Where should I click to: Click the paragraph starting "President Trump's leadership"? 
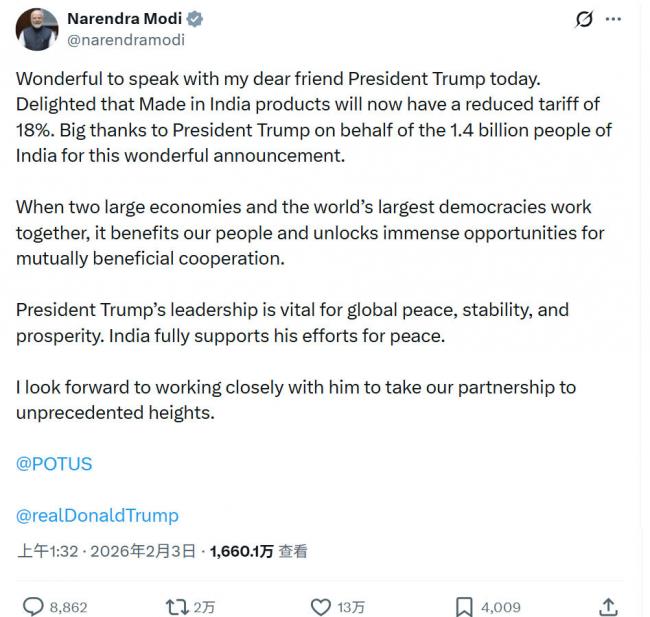(x=292, y=323)
